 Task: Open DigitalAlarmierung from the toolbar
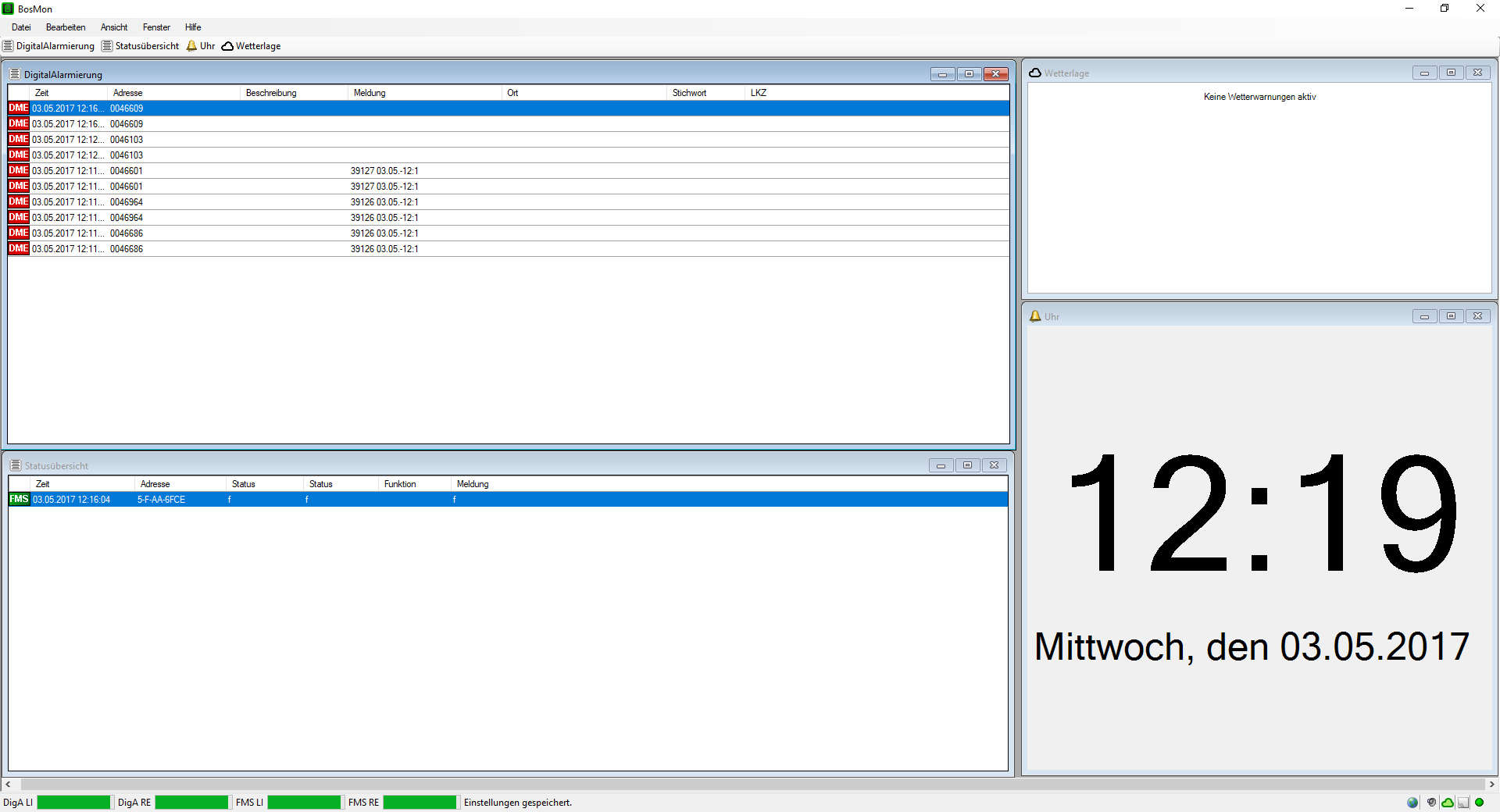click(x=48, y=46)
